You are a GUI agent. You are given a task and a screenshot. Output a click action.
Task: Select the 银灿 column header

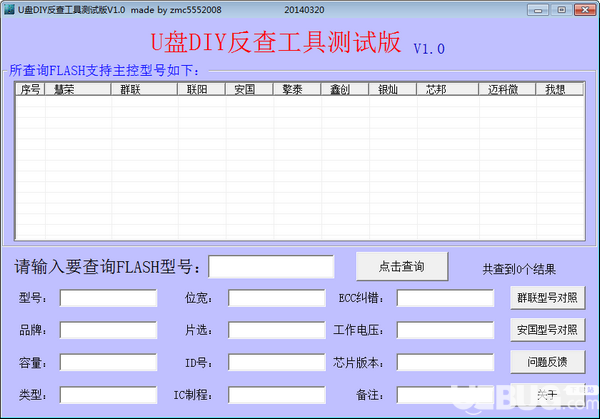point(393,89)
